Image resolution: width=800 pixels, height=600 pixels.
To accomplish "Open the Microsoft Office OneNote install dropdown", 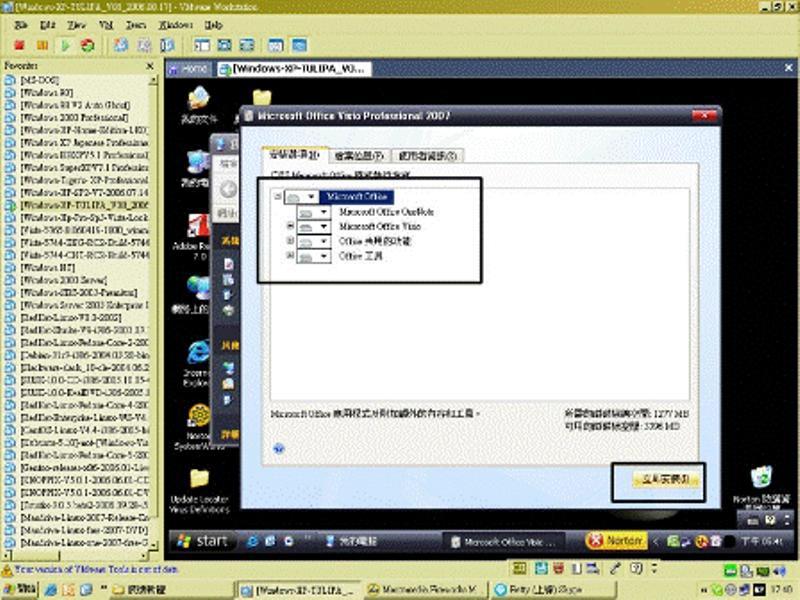I will point(313,212).
